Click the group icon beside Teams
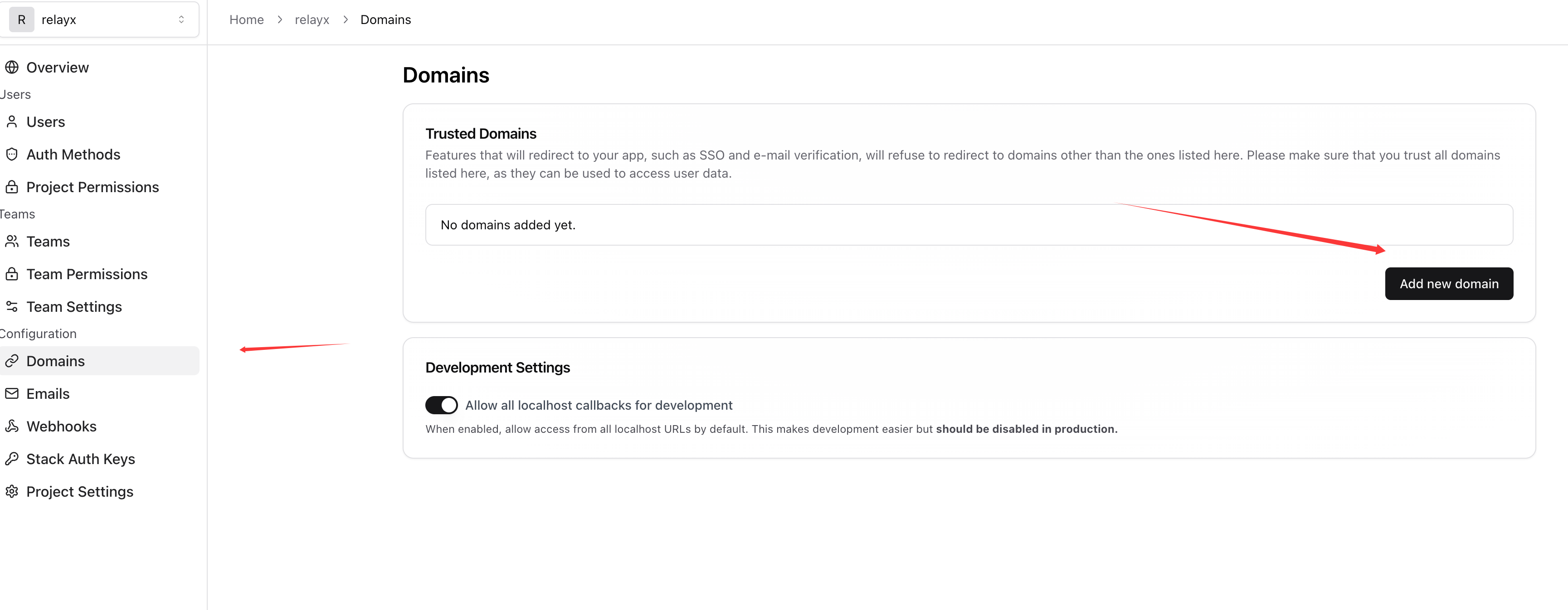1568x610 pixels. [12, 242]
